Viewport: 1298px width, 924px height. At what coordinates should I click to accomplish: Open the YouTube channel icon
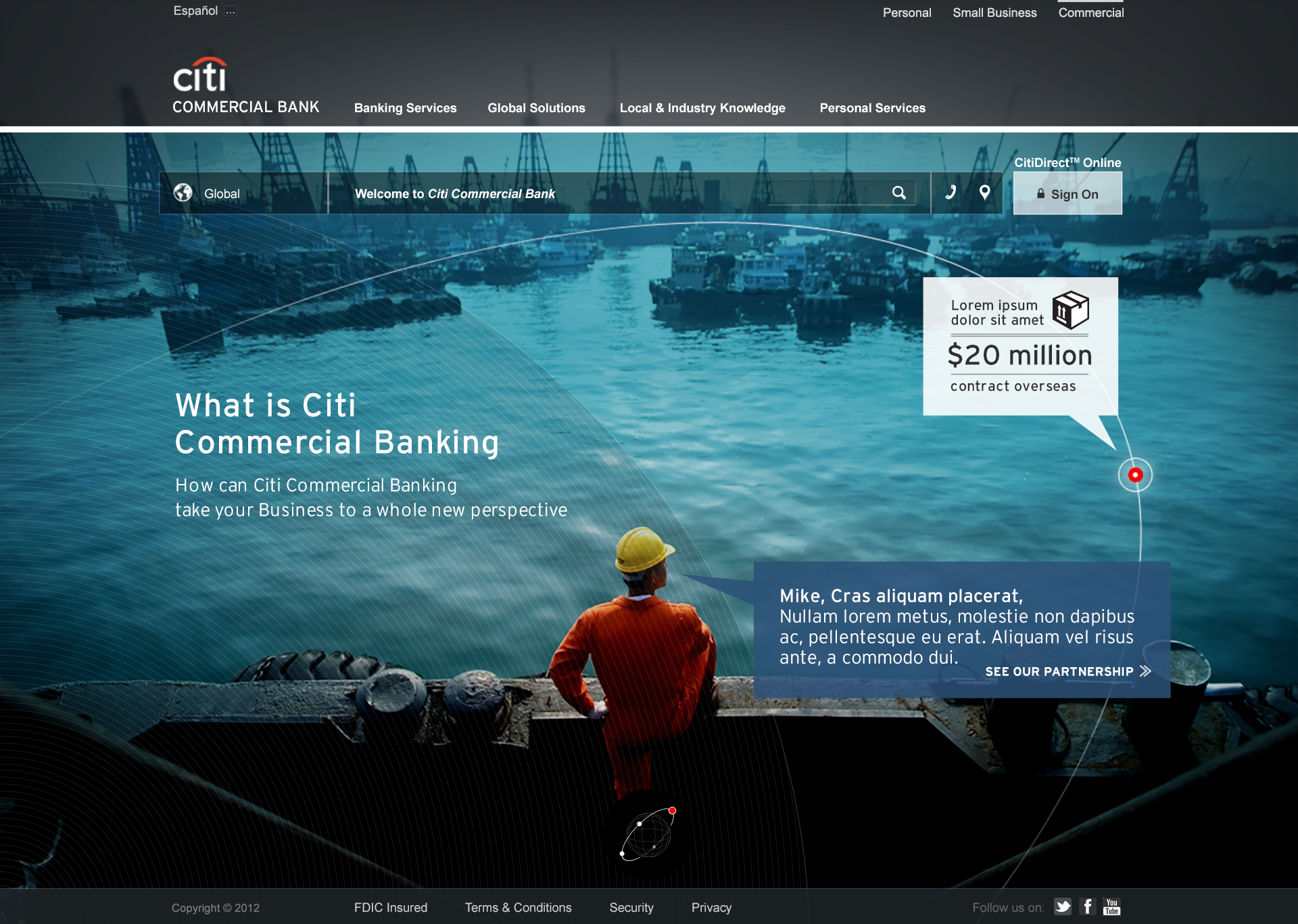coord(1111,906)
